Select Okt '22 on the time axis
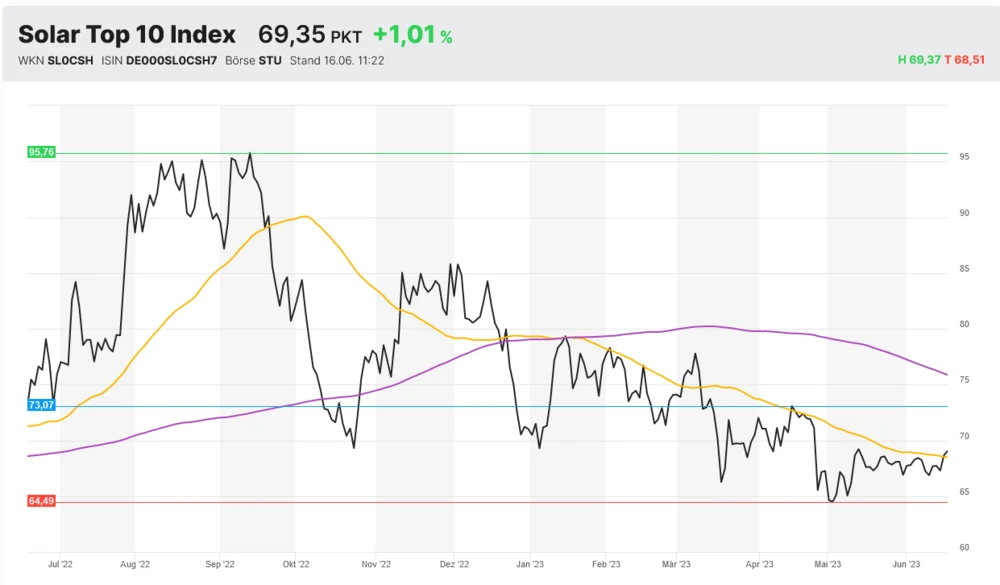Viewport: 1000px width, 585px height. pyautogui.click(x=297, y=563)
